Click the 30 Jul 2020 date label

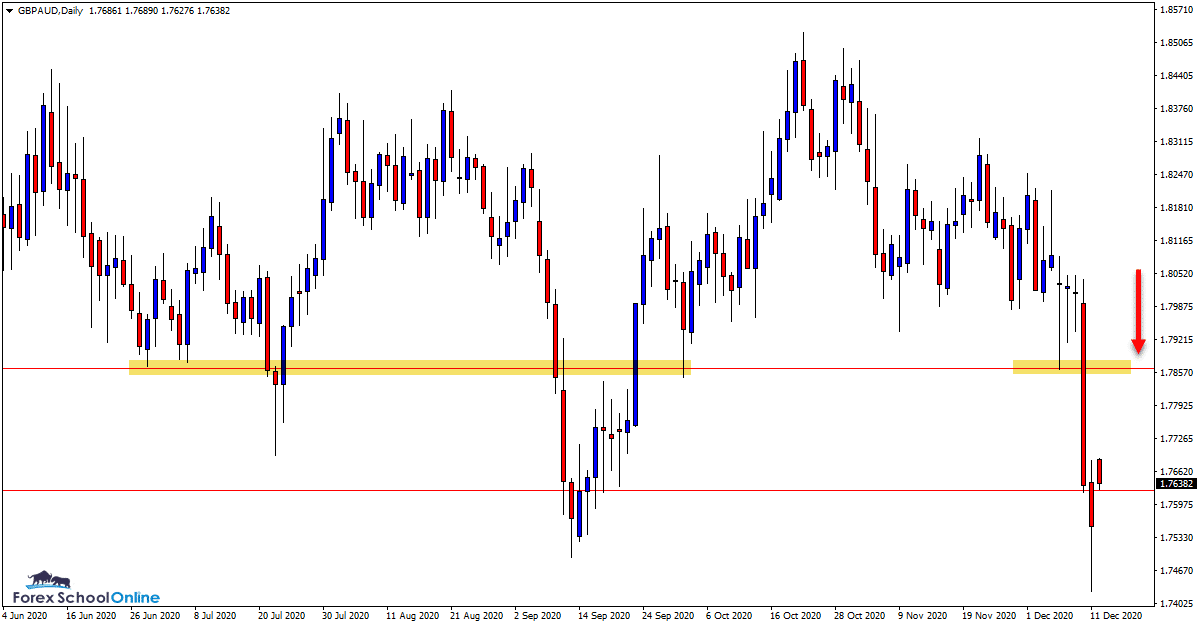tap(346, 617)
